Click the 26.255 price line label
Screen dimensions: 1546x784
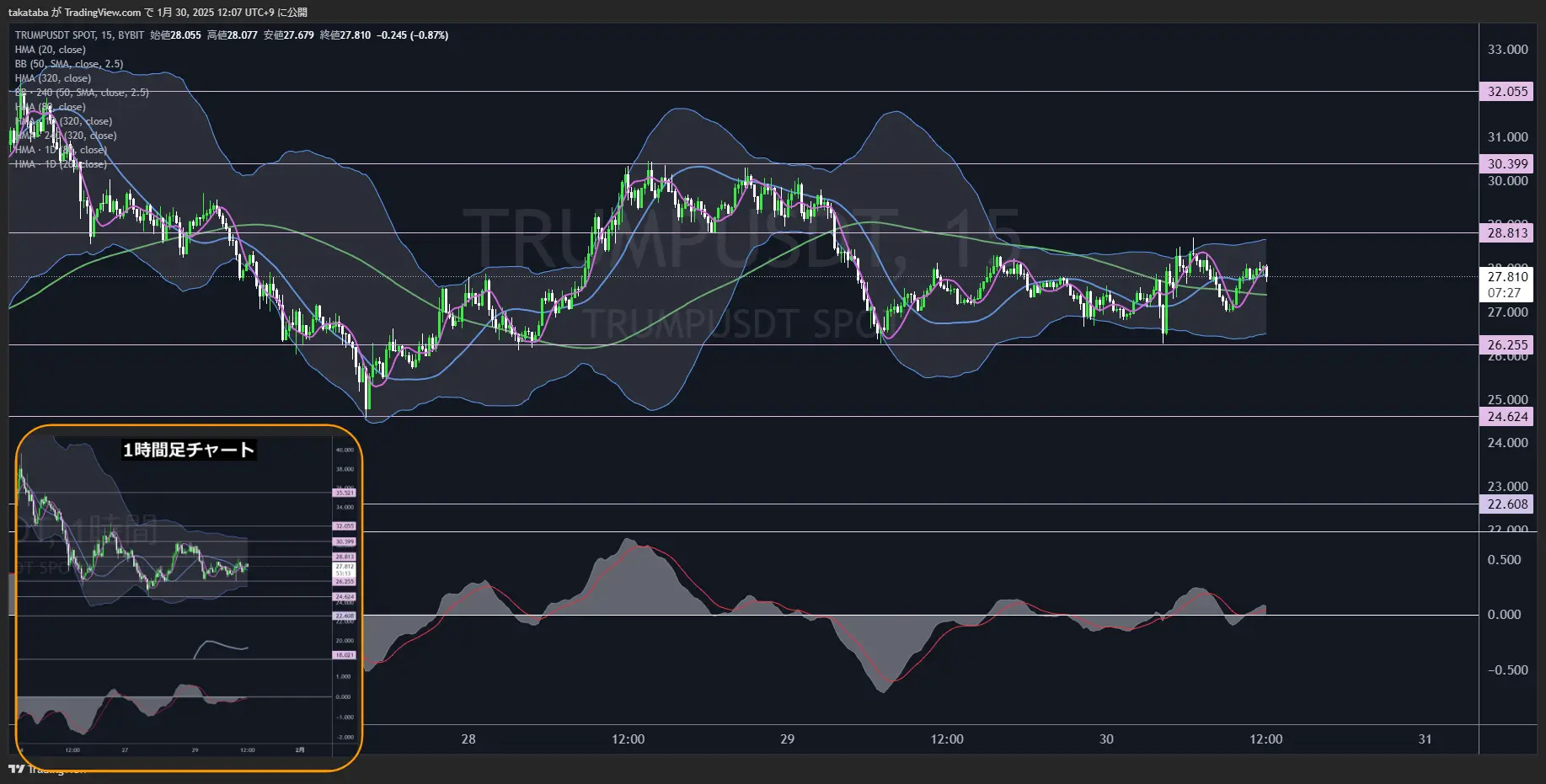click(x=1507, y=345)
